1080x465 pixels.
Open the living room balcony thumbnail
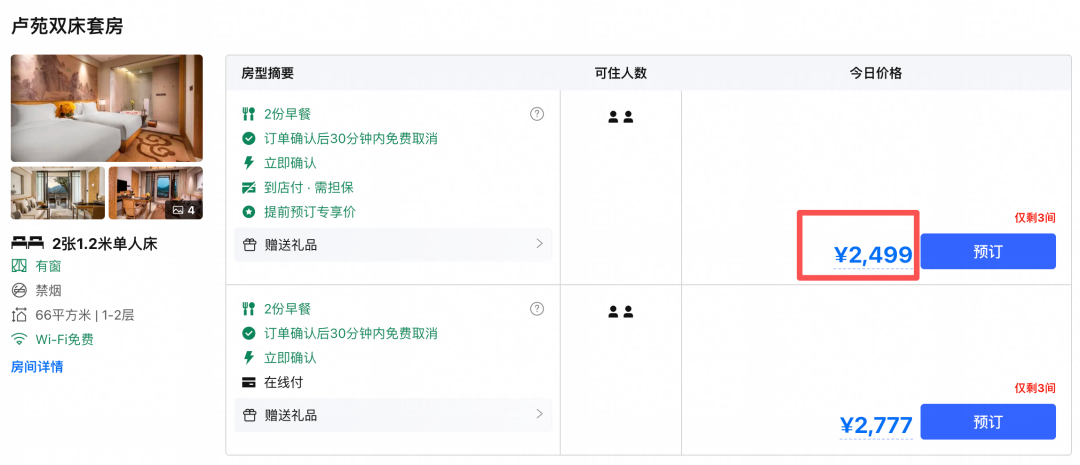tap(58, 193)
